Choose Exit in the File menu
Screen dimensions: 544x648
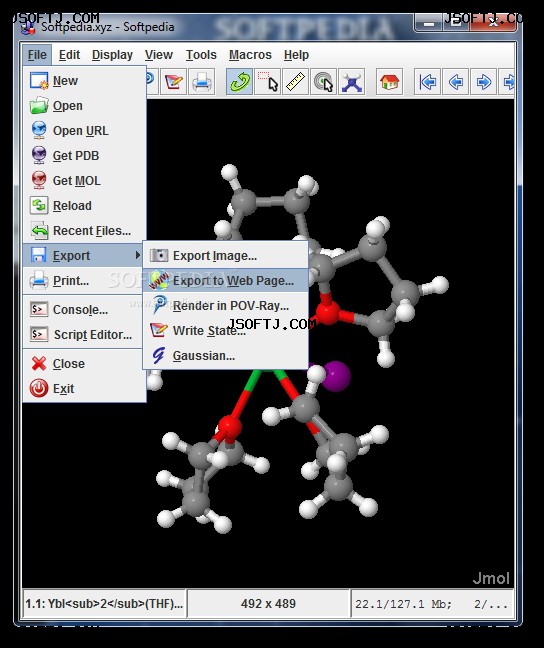tap(85, 388)
